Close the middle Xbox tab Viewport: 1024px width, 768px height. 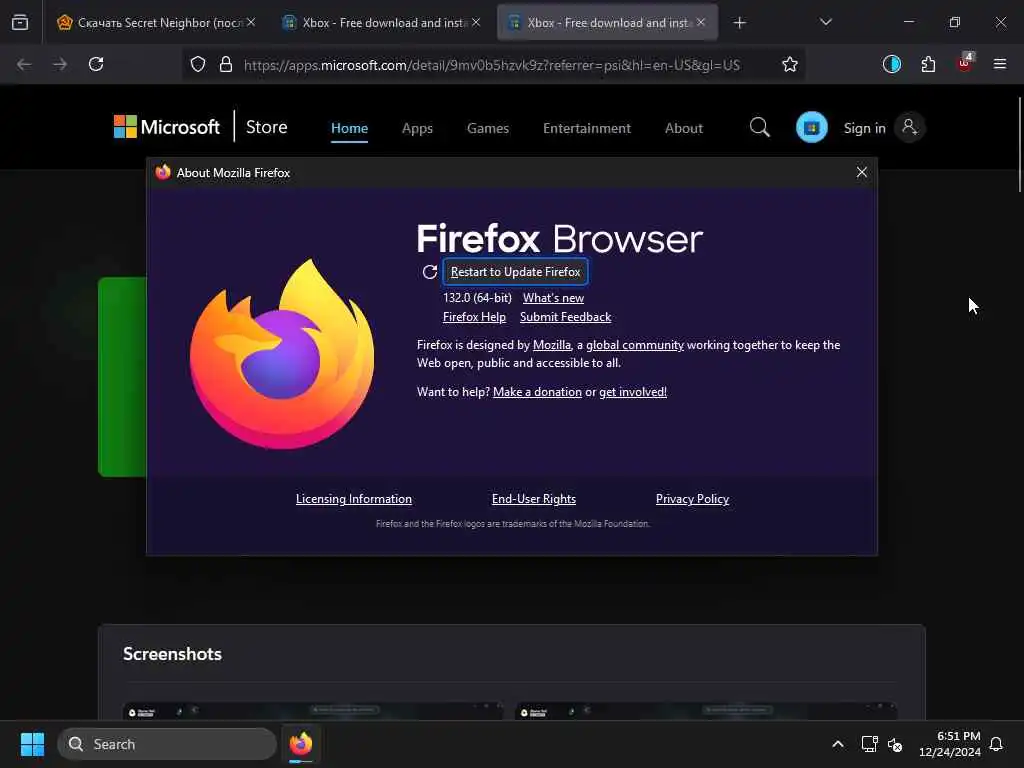pyautogui.click(x=476, y=22)
